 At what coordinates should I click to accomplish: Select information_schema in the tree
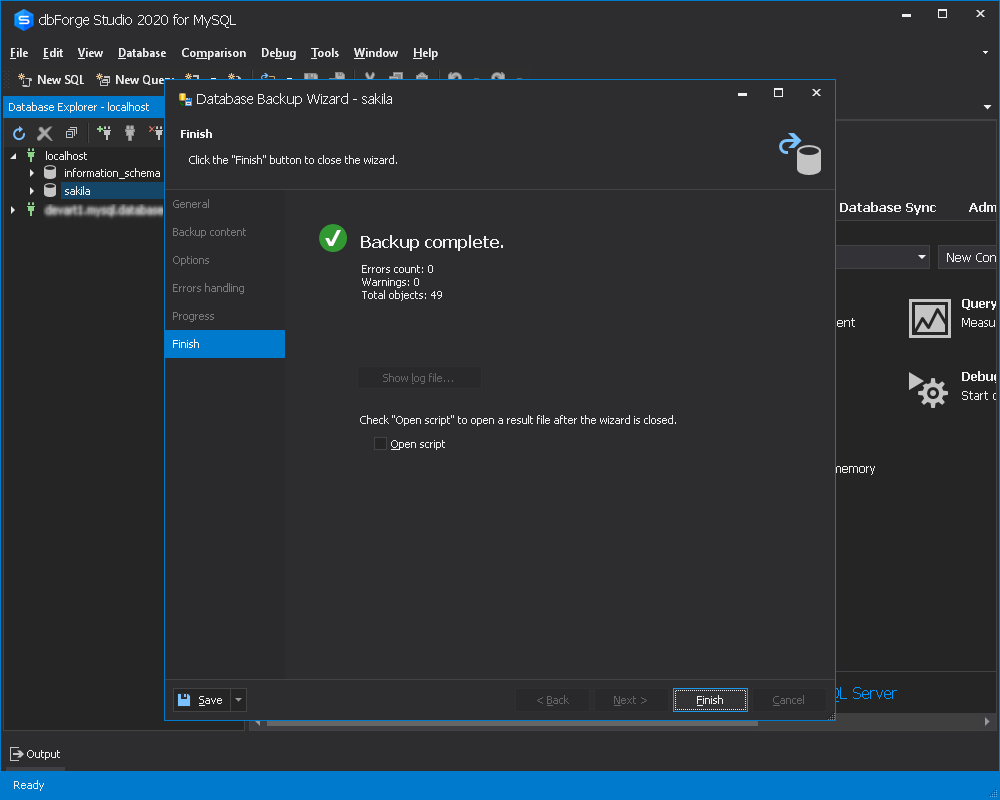(x=112, y=173)
